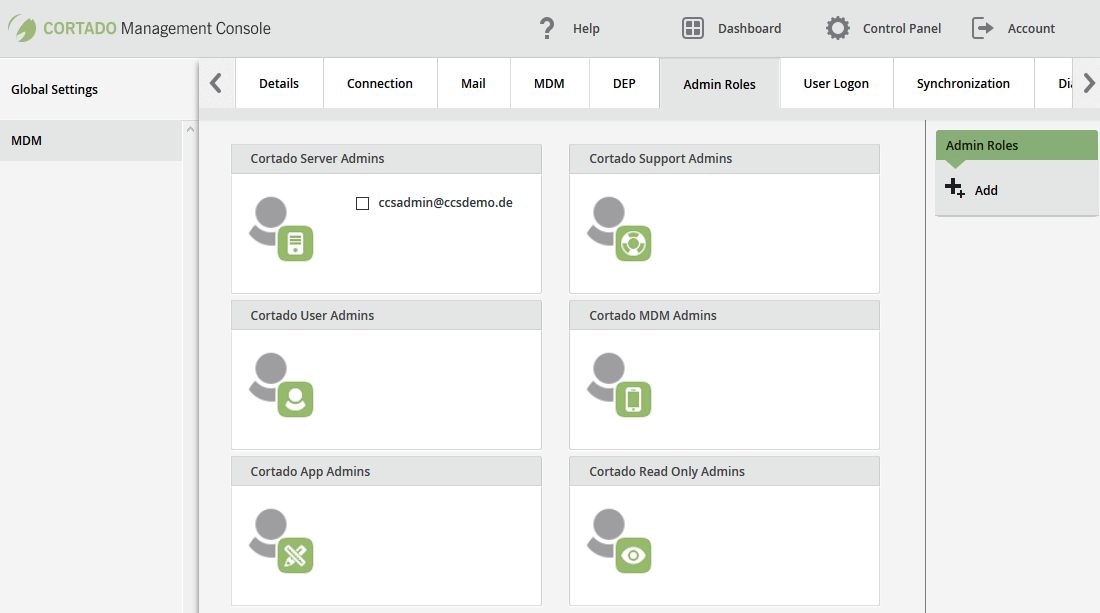Switch to the Details tab

[x=279, y=83]
